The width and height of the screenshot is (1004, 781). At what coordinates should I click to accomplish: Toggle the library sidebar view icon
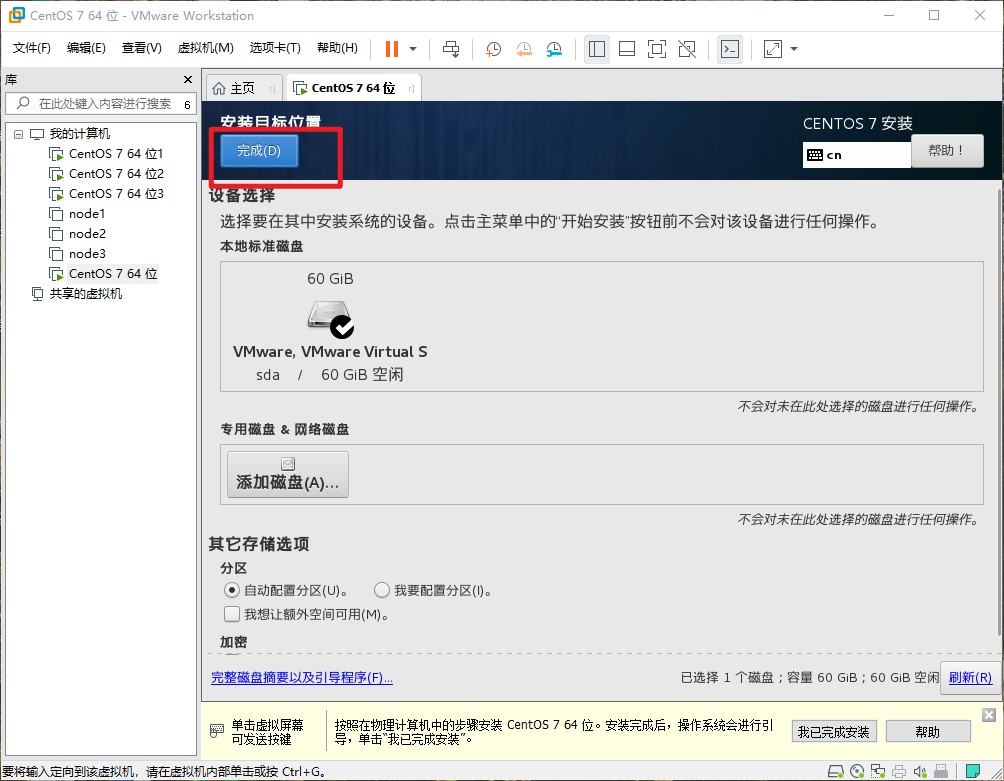pos(597,49)
